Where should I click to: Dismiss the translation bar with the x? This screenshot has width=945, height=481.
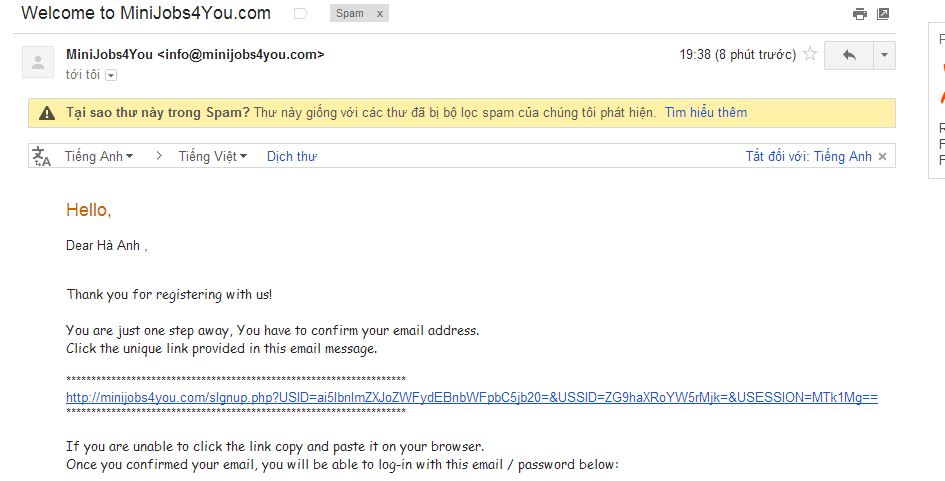(x=882, y=156)
